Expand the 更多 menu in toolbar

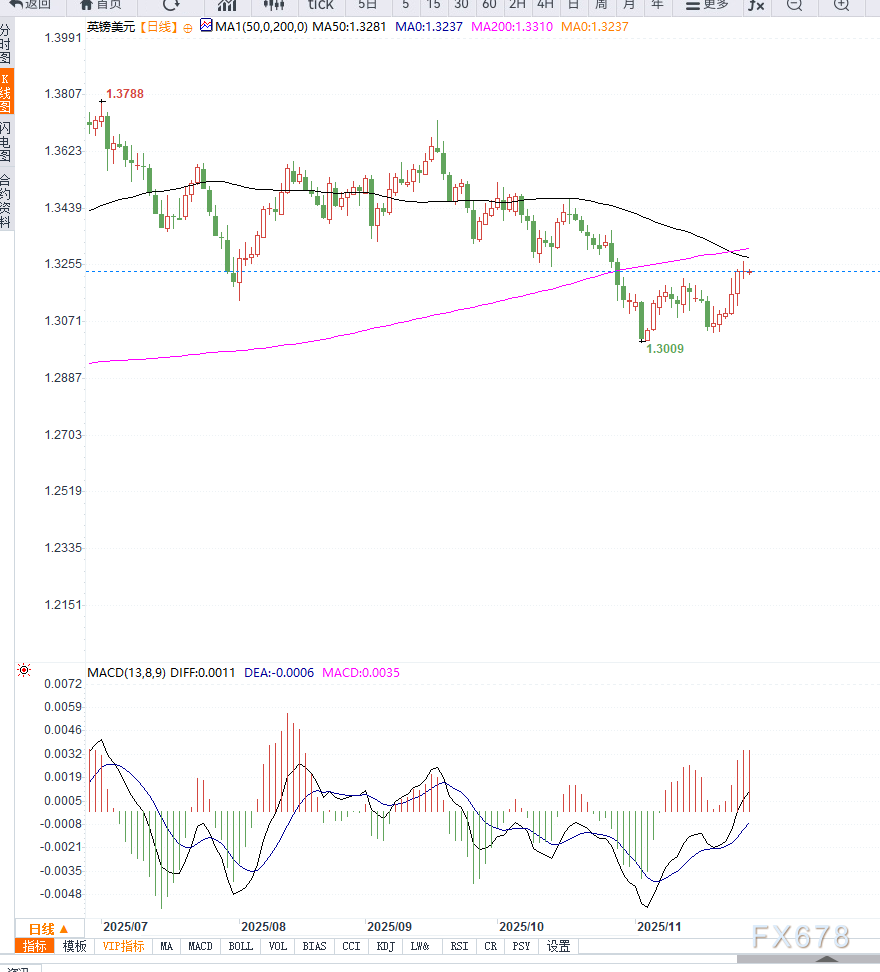[706, 5]
